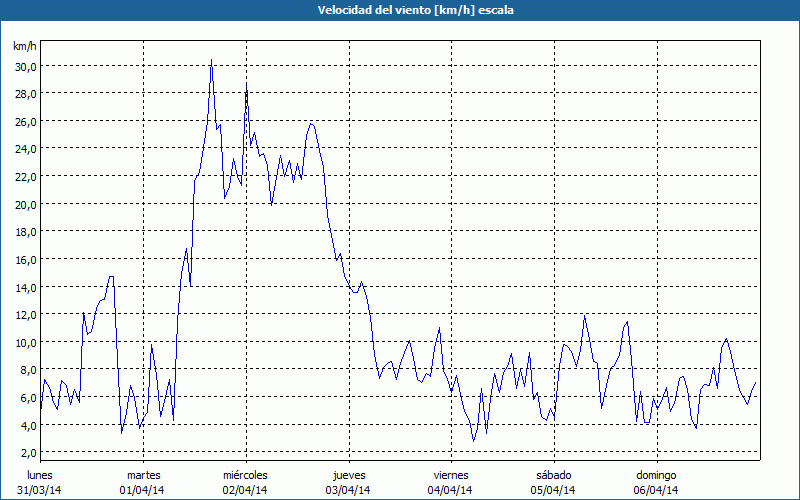Viewport: 800px width, 500px height.
Task: Click the 'sábado' day label
Action: [553, 475]
